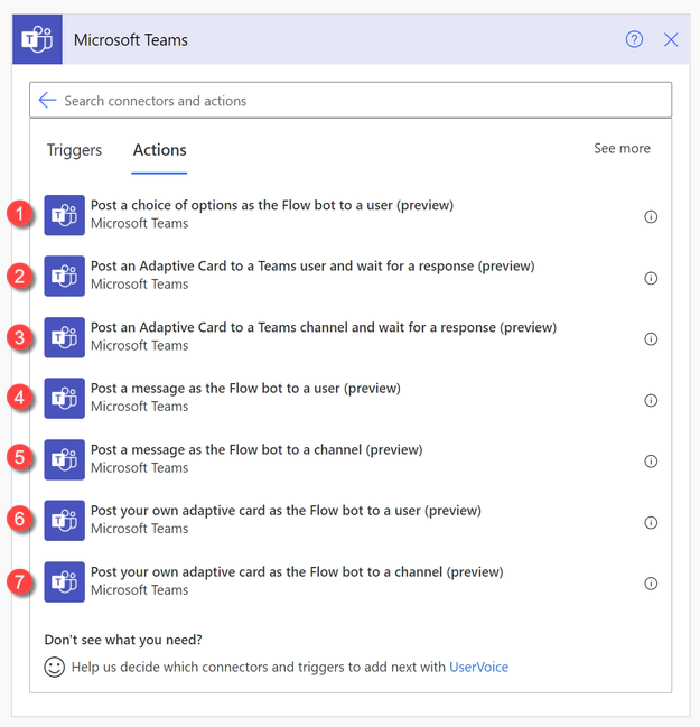The image size is (700, 727).
Task: Open info for 'Post a message to a user'
Action: tap(651, 400)
